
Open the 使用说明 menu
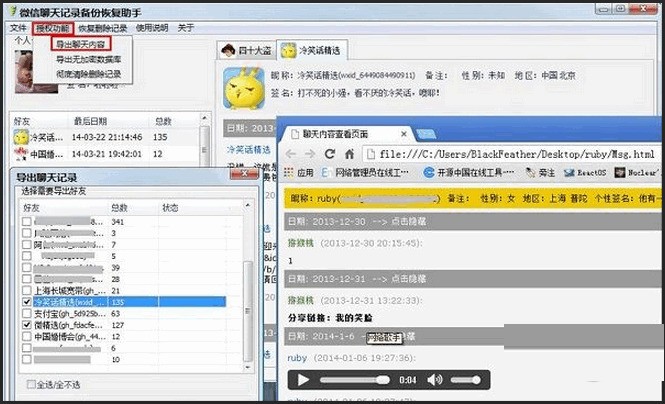(152, 28)
